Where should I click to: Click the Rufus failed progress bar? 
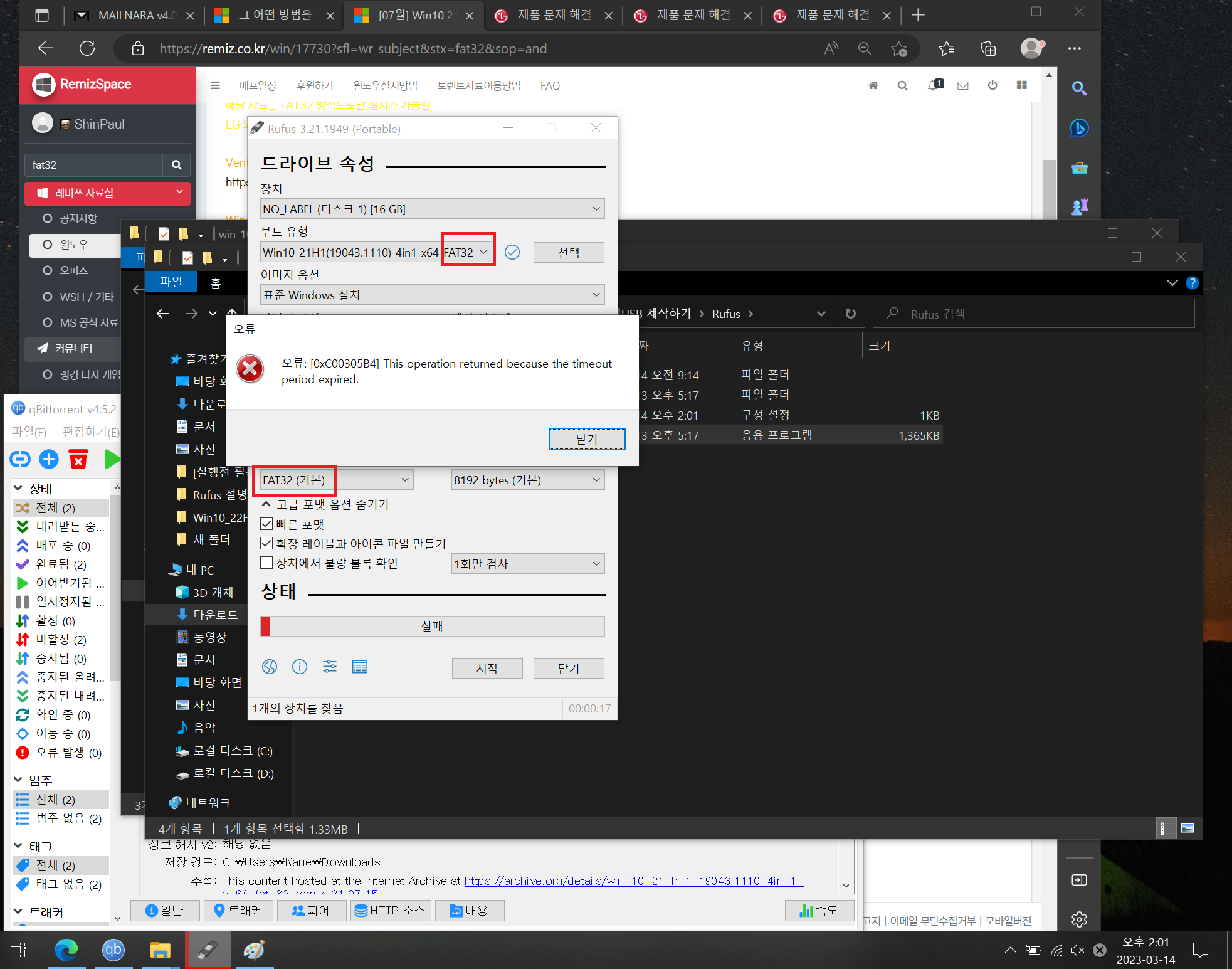click(x=432, y=626)
